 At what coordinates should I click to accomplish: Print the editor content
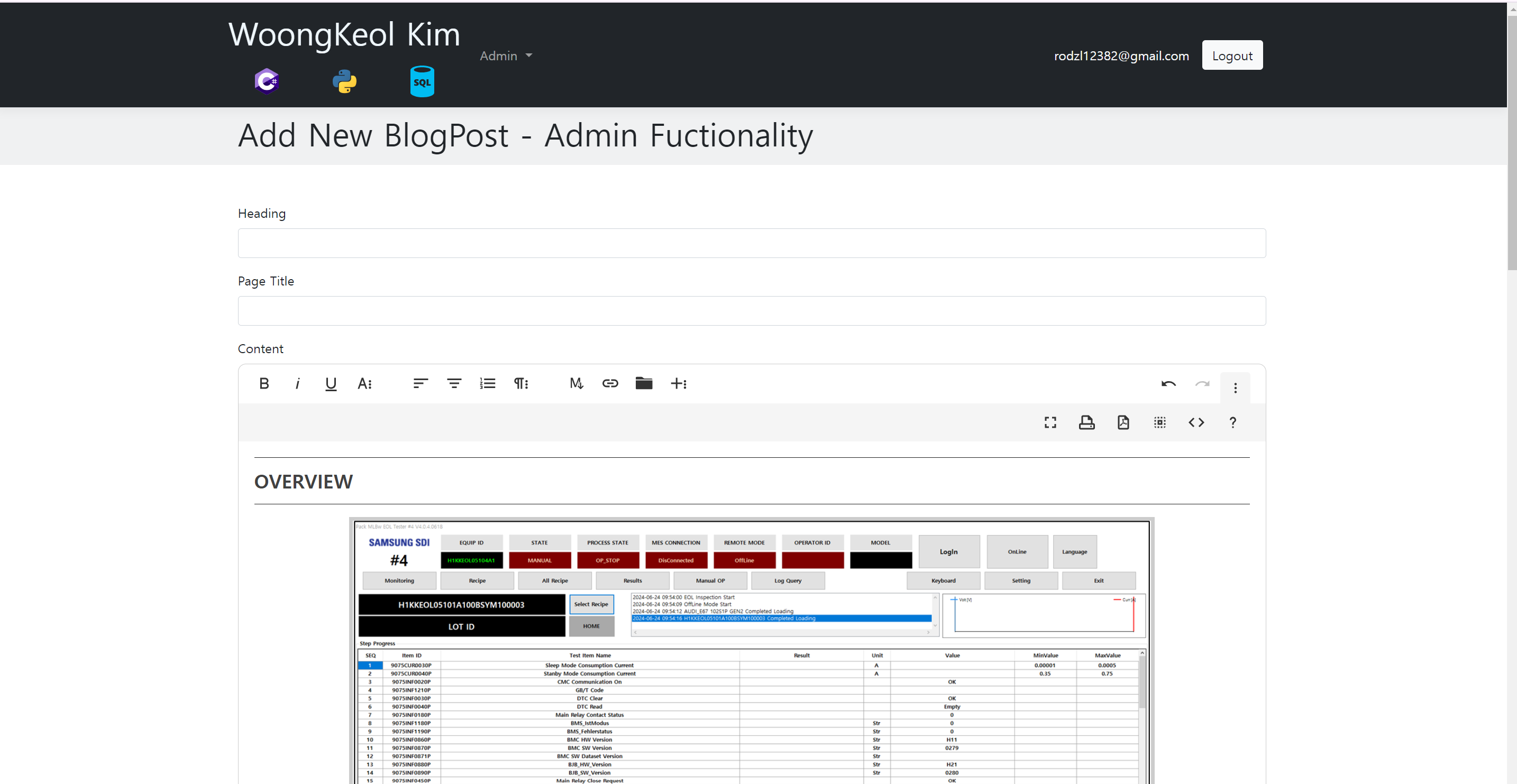point(1086,422)
